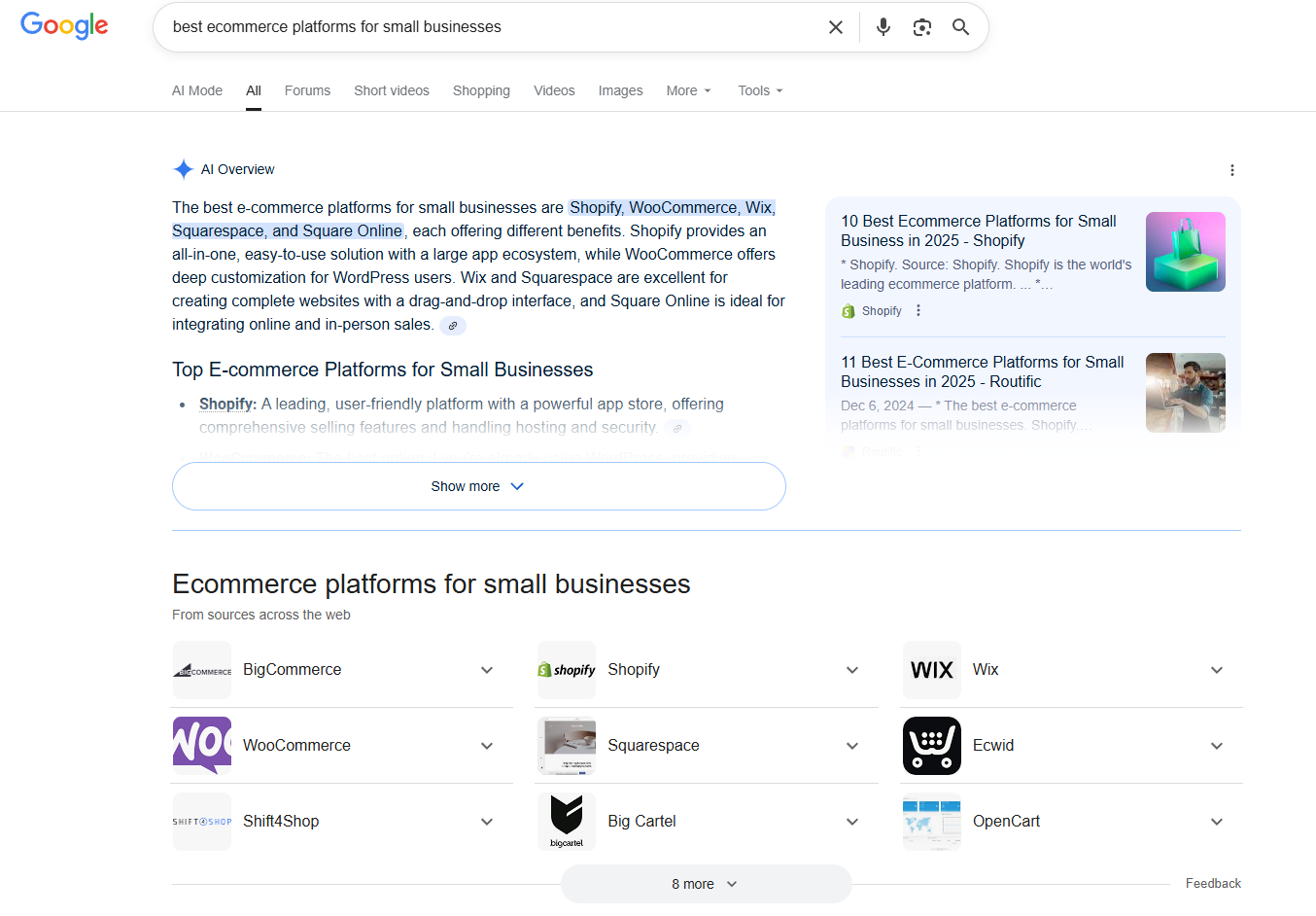Expand the Shopify platform row chevron
Image resolution: width=1316 pixels, height=916 pixels.
tap(852, 670)
